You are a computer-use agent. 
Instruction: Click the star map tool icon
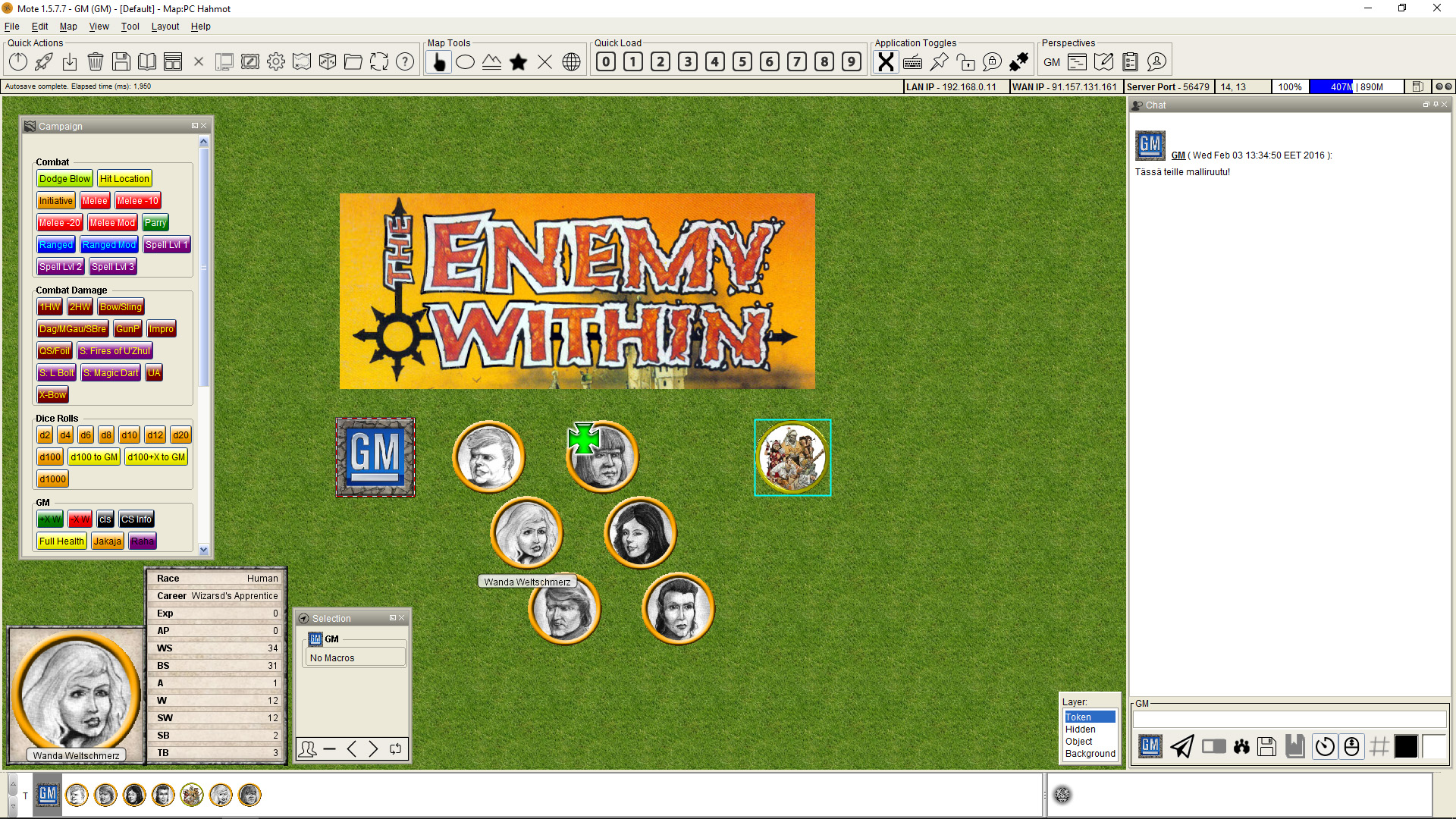(519, 62)
